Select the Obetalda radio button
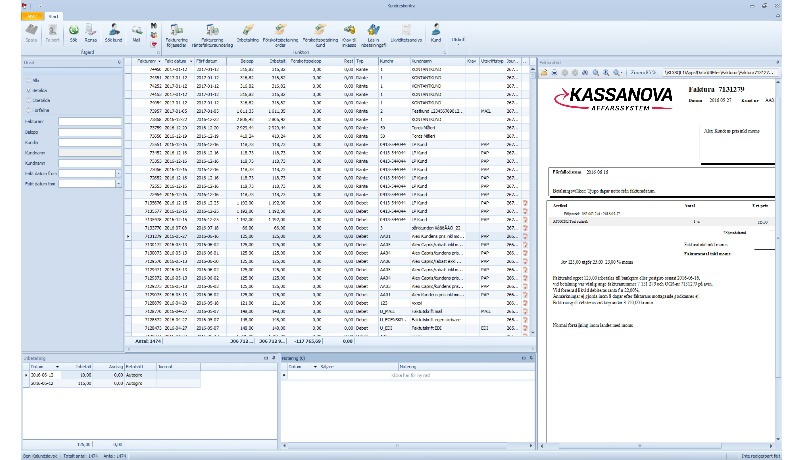The width and height of the screenshot is (800, 460). coord(29,100)
